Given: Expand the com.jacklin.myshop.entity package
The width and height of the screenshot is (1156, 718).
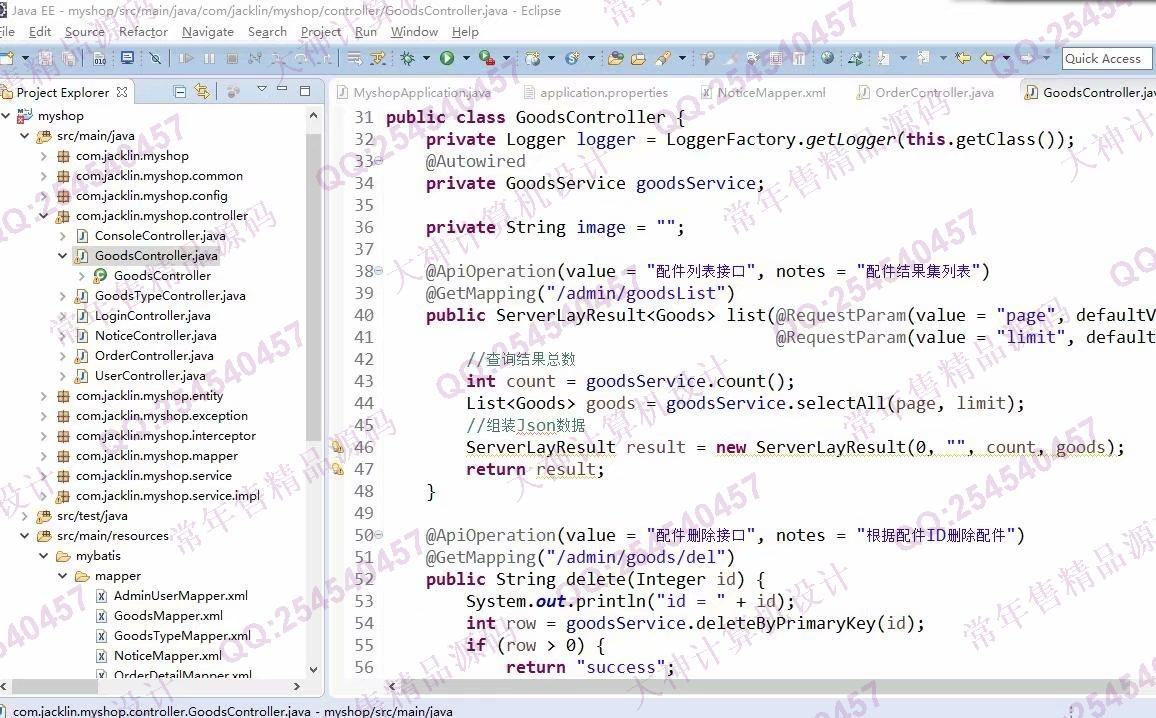Looking at the screenshot, I should (43, 396).
